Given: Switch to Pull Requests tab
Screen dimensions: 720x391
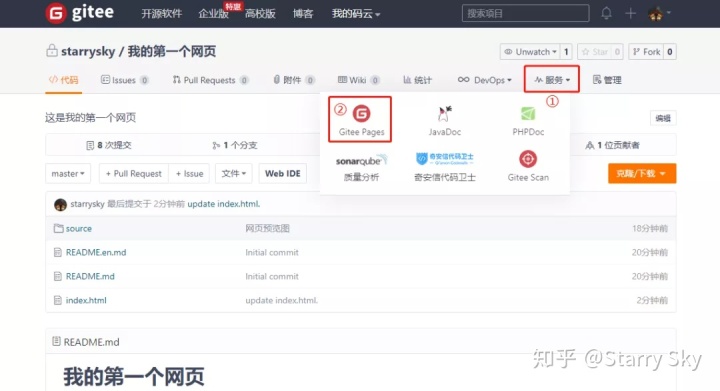Looking at the screenshot, I should point(210,80).
